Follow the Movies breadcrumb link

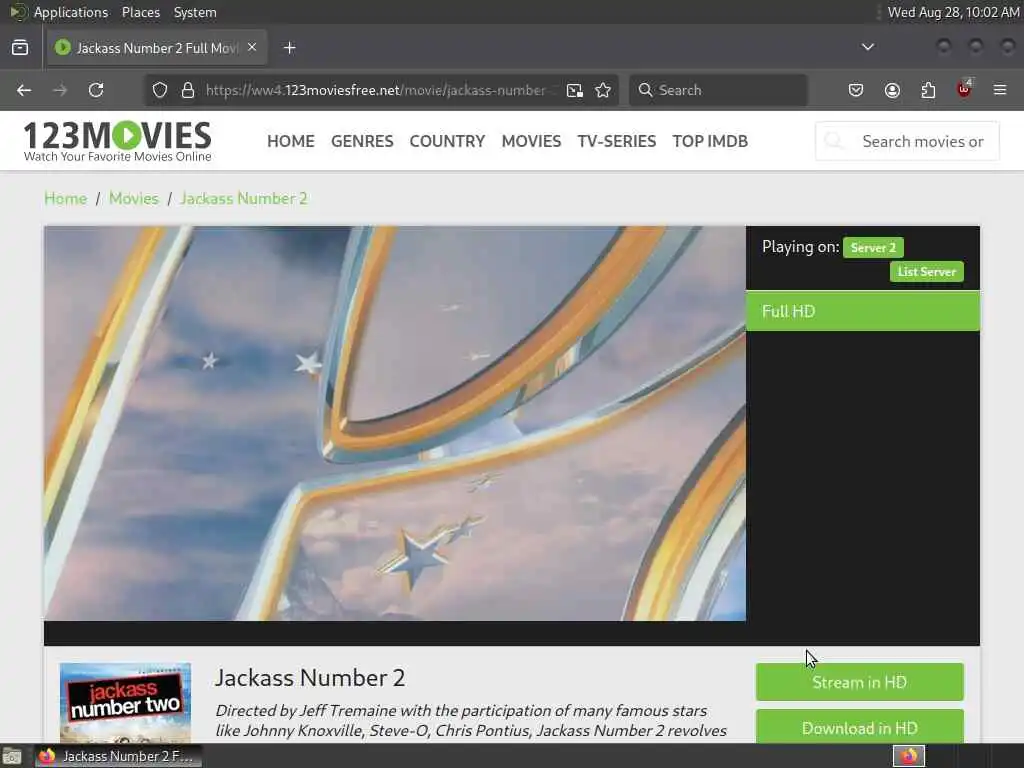(x=134, y=199)
